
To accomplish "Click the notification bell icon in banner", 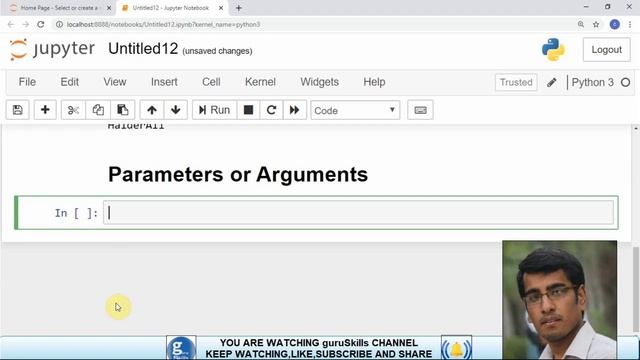I will (x=456, y=348).
